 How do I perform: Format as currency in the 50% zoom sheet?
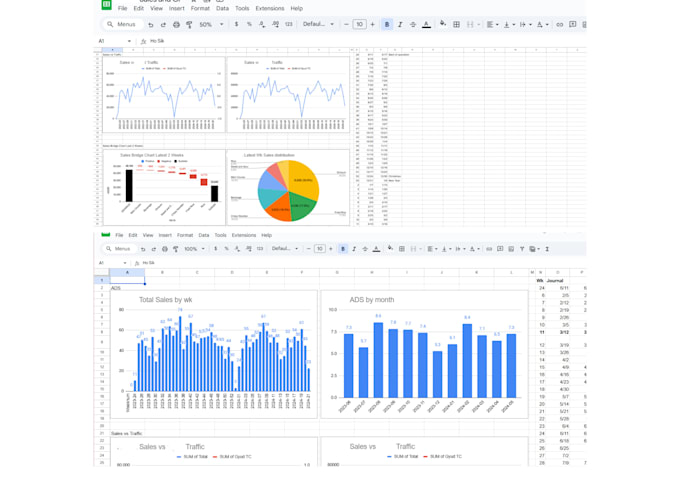pyautogui.click(x=236, y=24)
